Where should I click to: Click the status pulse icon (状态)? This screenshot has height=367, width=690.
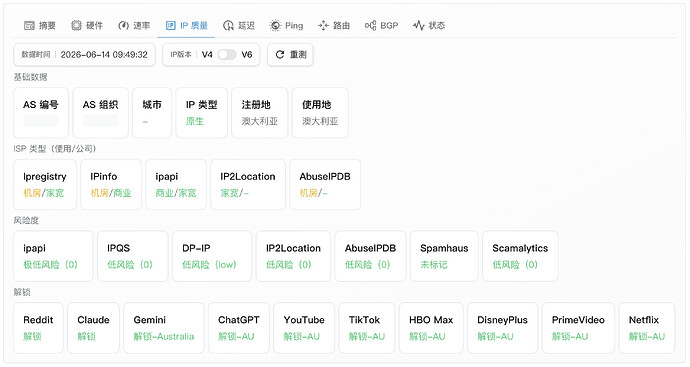(x=418, y=26)
